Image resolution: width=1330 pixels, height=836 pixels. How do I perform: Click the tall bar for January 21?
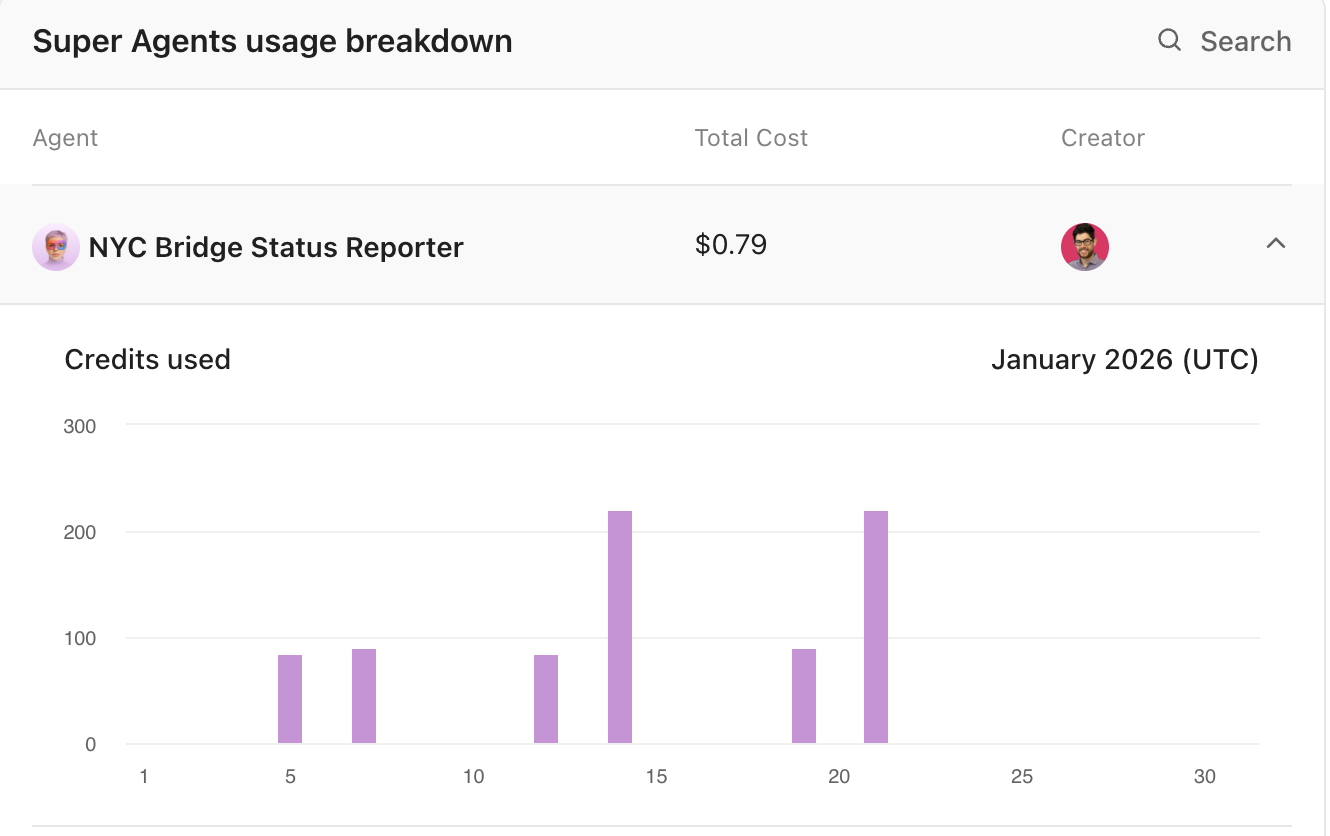[x=876, y=627]
